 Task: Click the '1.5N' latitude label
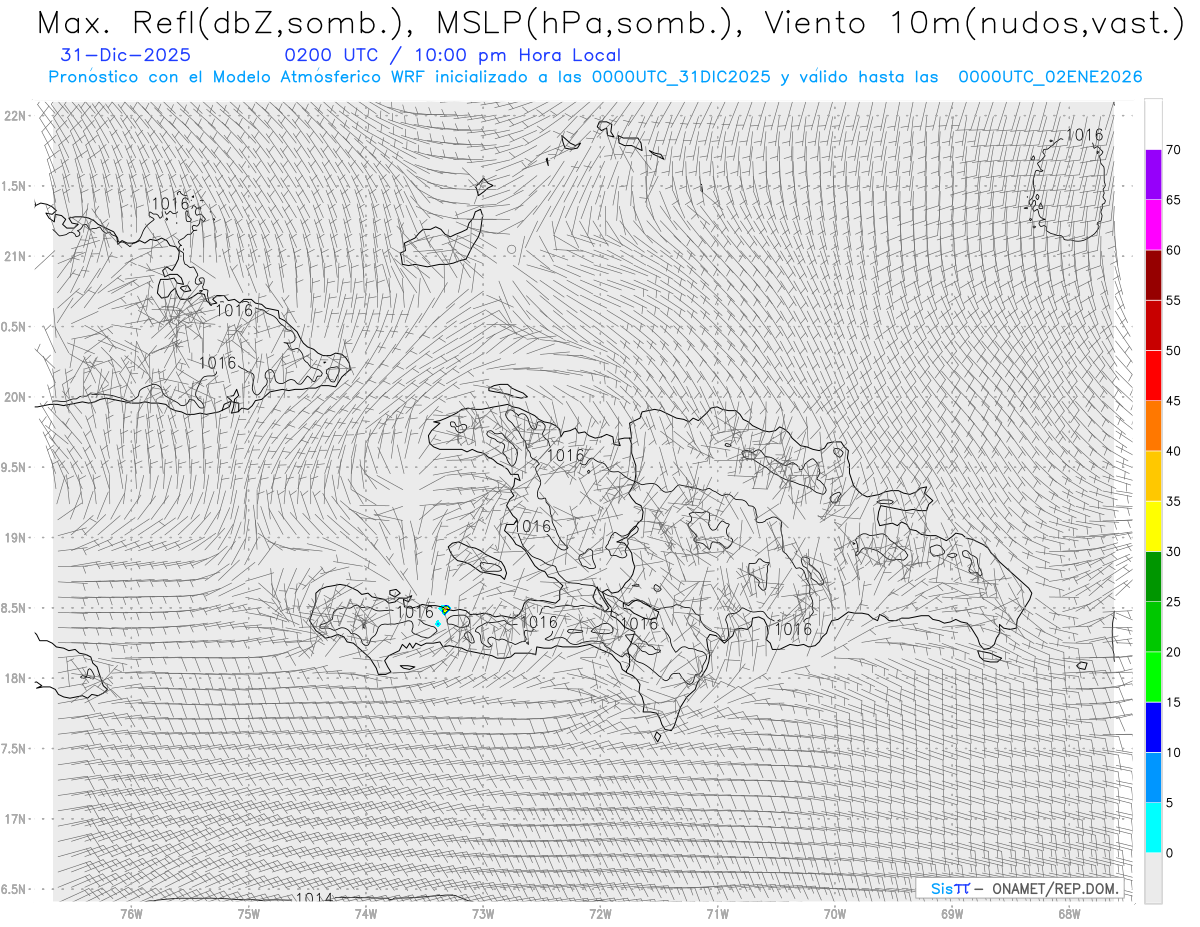pos(15,186)
